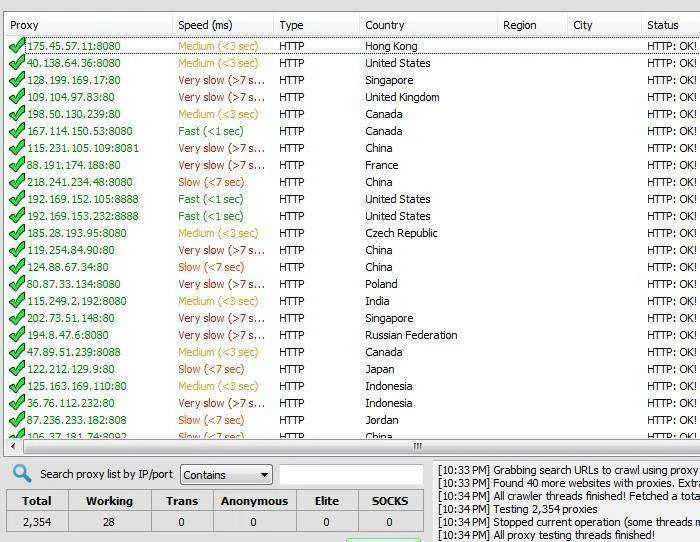Click log line 'All proxy testing threads finished!'
The width and height of the screenshot is (700, 542).
pos(546,534)
